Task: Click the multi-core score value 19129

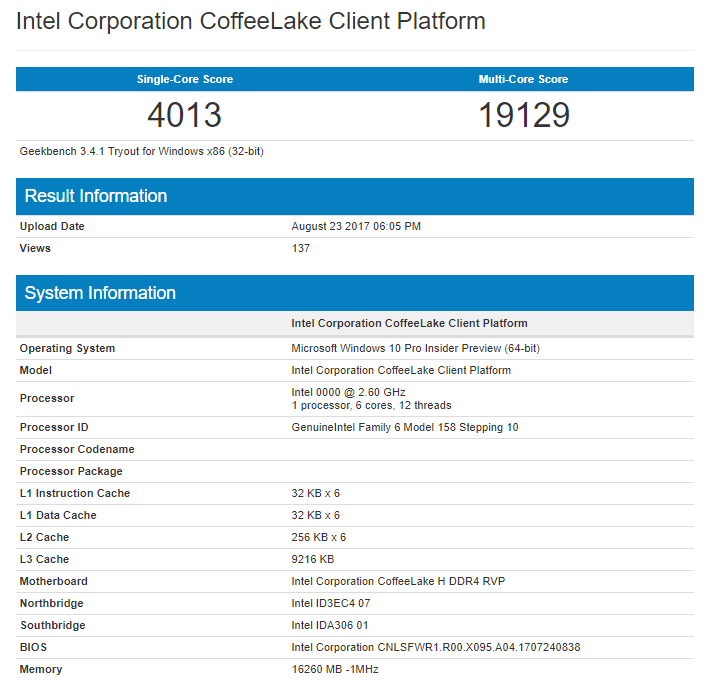Action: 524,115
